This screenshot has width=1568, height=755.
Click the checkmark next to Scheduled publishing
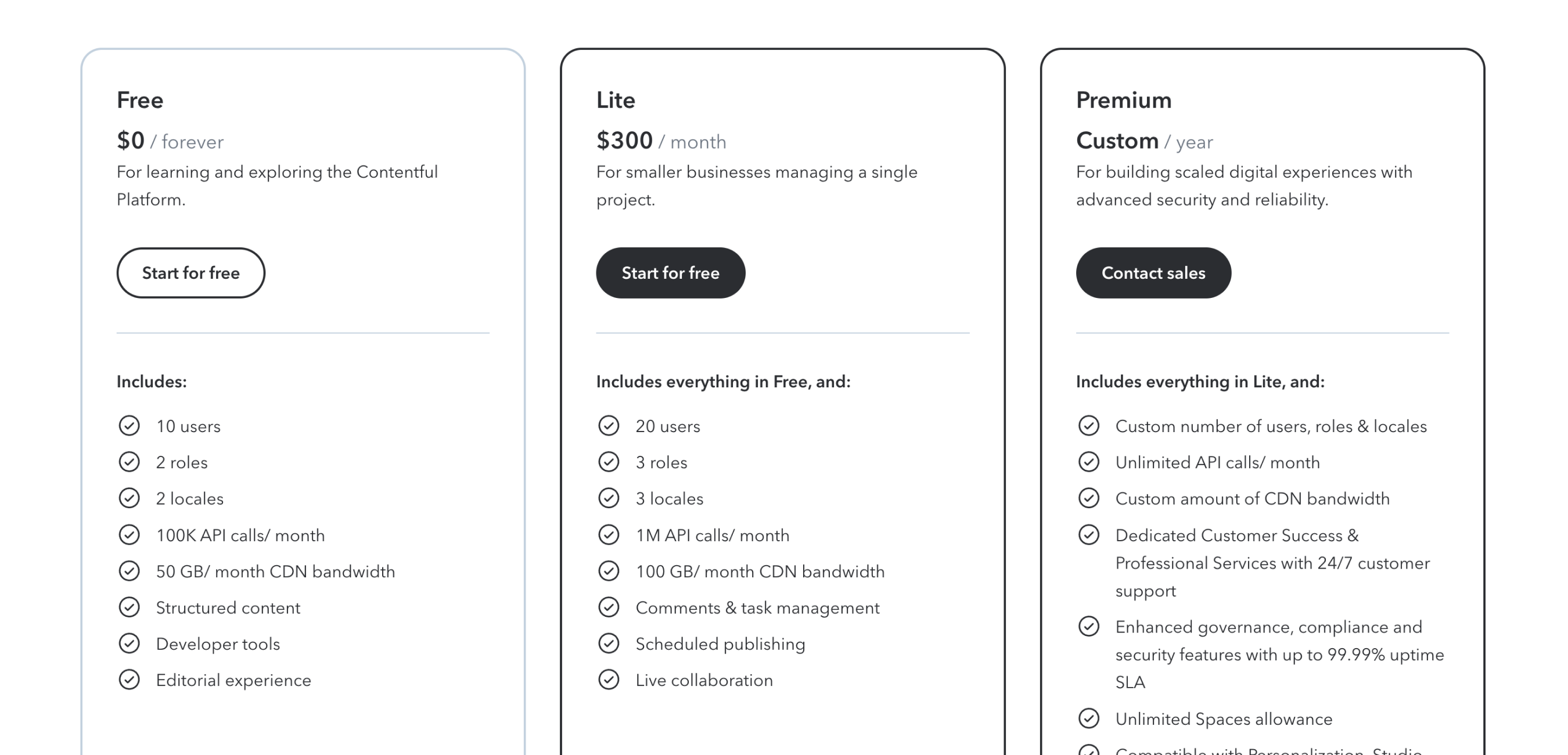(x=609, y=643)
